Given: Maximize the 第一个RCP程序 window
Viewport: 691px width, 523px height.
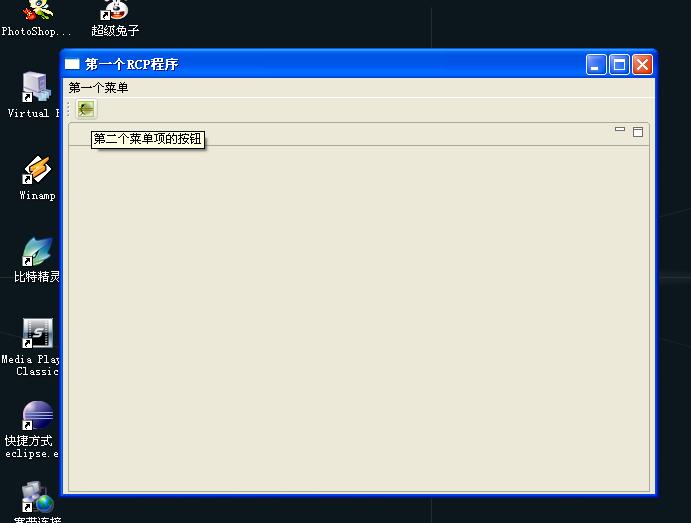Looking at the screenshot, I should tap(619, 65).
